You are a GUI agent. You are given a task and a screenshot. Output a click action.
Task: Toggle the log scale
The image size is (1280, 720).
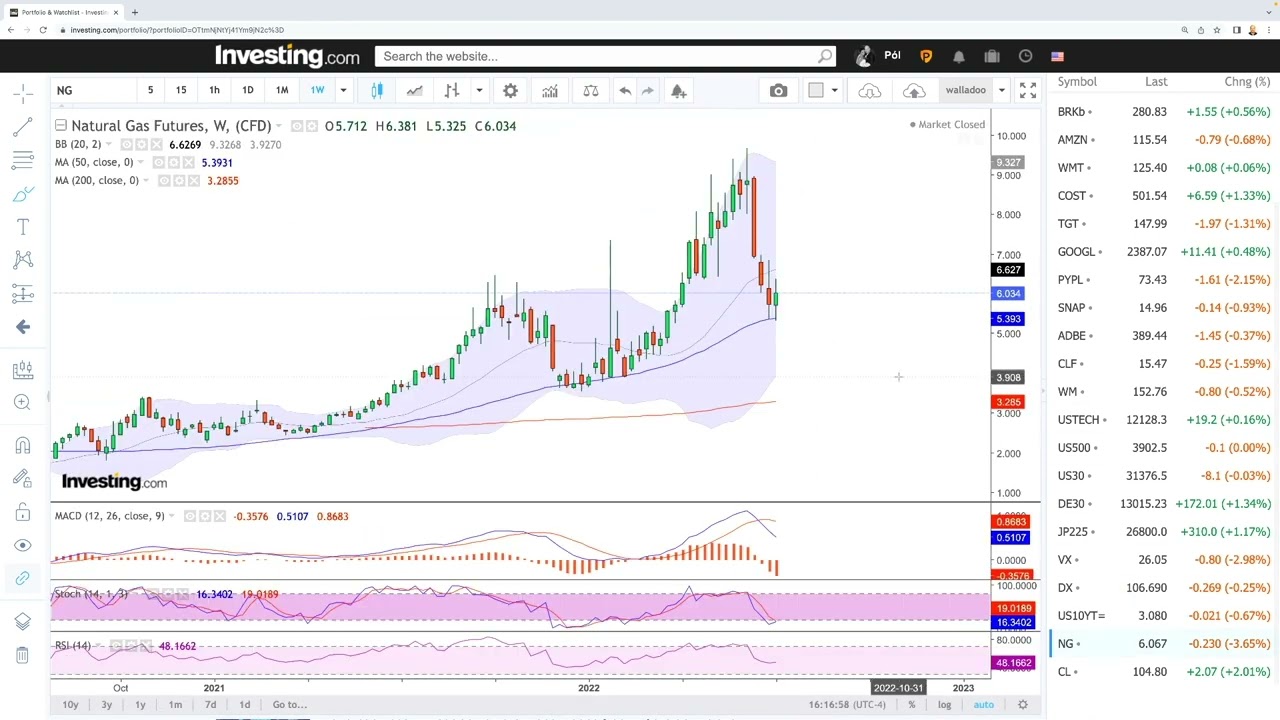pyautogui.click(x=944, y=705)
